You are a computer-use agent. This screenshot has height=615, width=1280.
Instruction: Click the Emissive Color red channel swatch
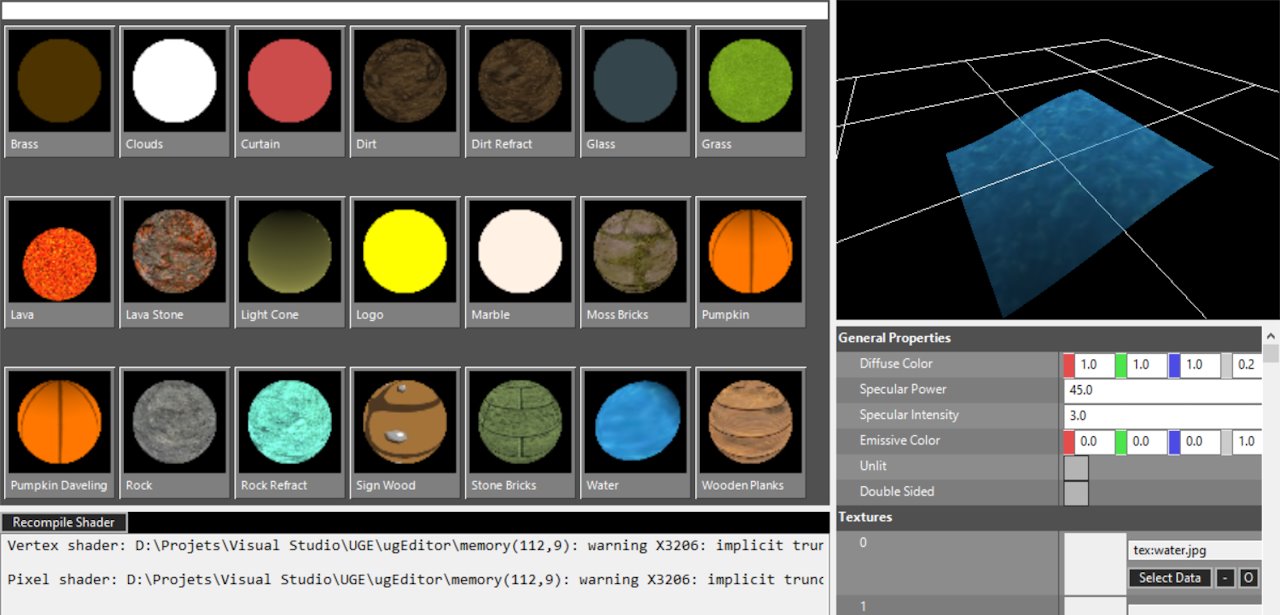pyautogui.click(x=1069, y=441)
